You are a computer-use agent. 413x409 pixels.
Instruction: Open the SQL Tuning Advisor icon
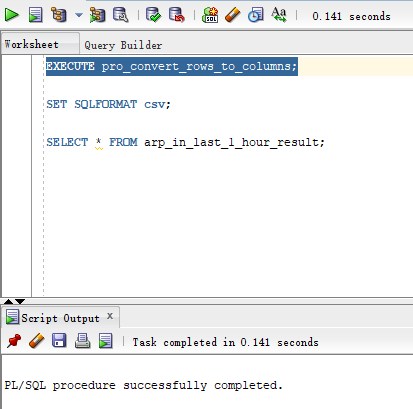[121, 15]
